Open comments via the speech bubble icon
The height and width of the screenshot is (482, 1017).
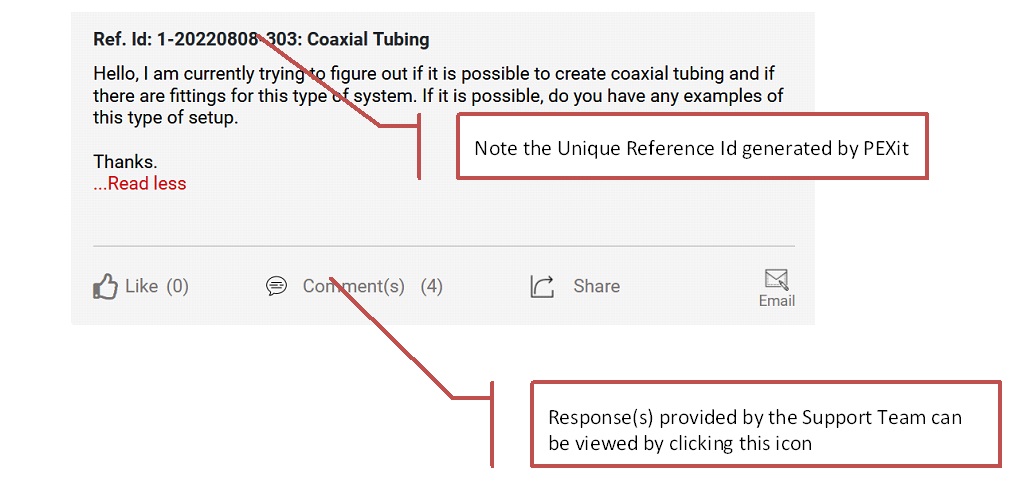[x=276, y=286]
